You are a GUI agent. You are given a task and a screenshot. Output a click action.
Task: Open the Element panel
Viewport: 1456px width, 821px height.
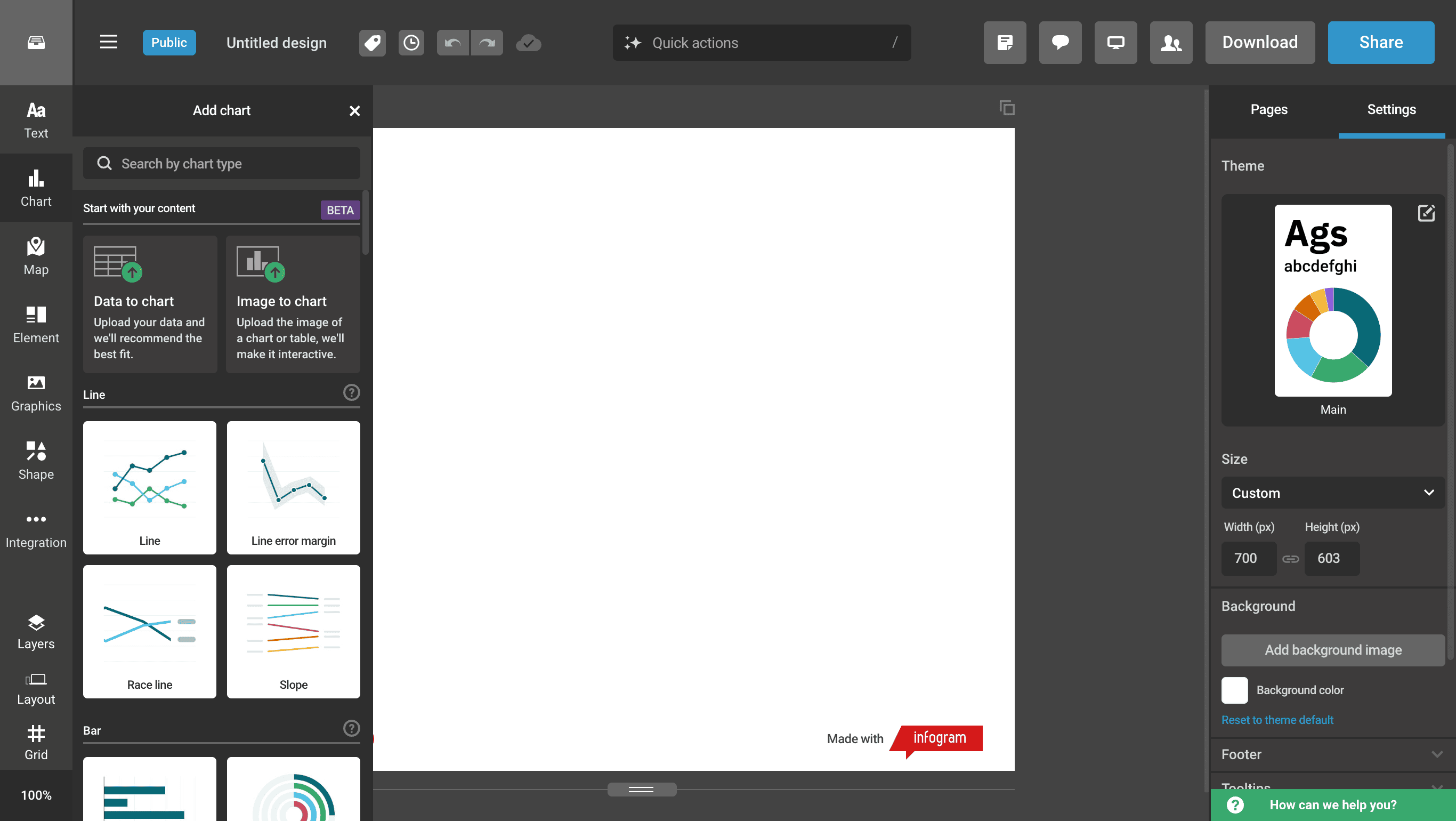click(36, 324)
